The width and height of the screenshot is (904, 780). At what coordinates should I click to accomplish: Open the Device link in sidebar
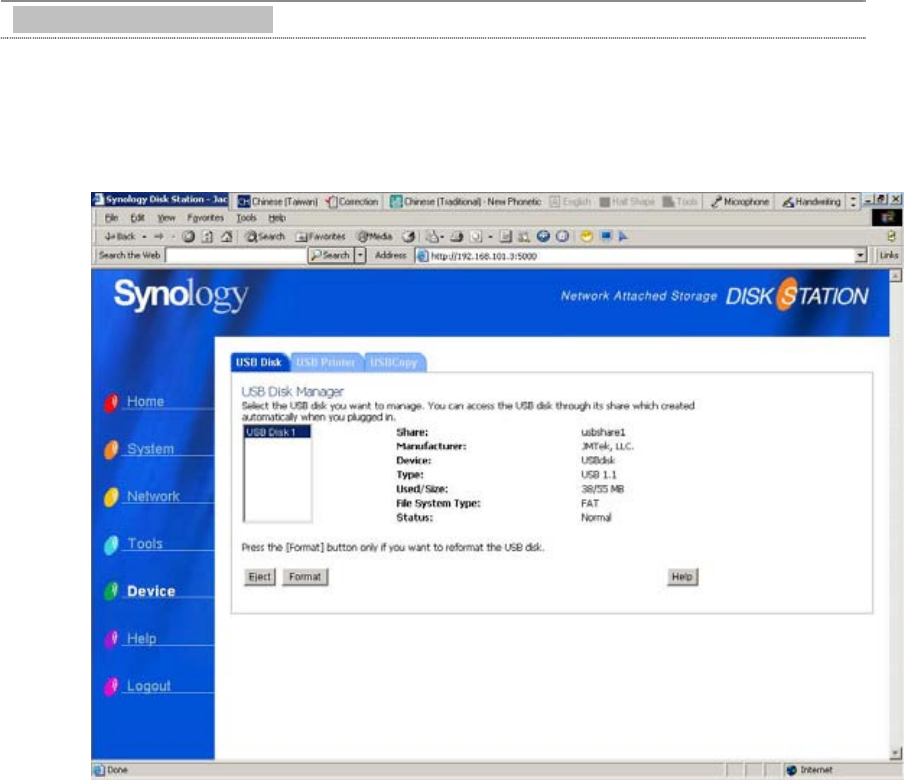tap(151, 591)
